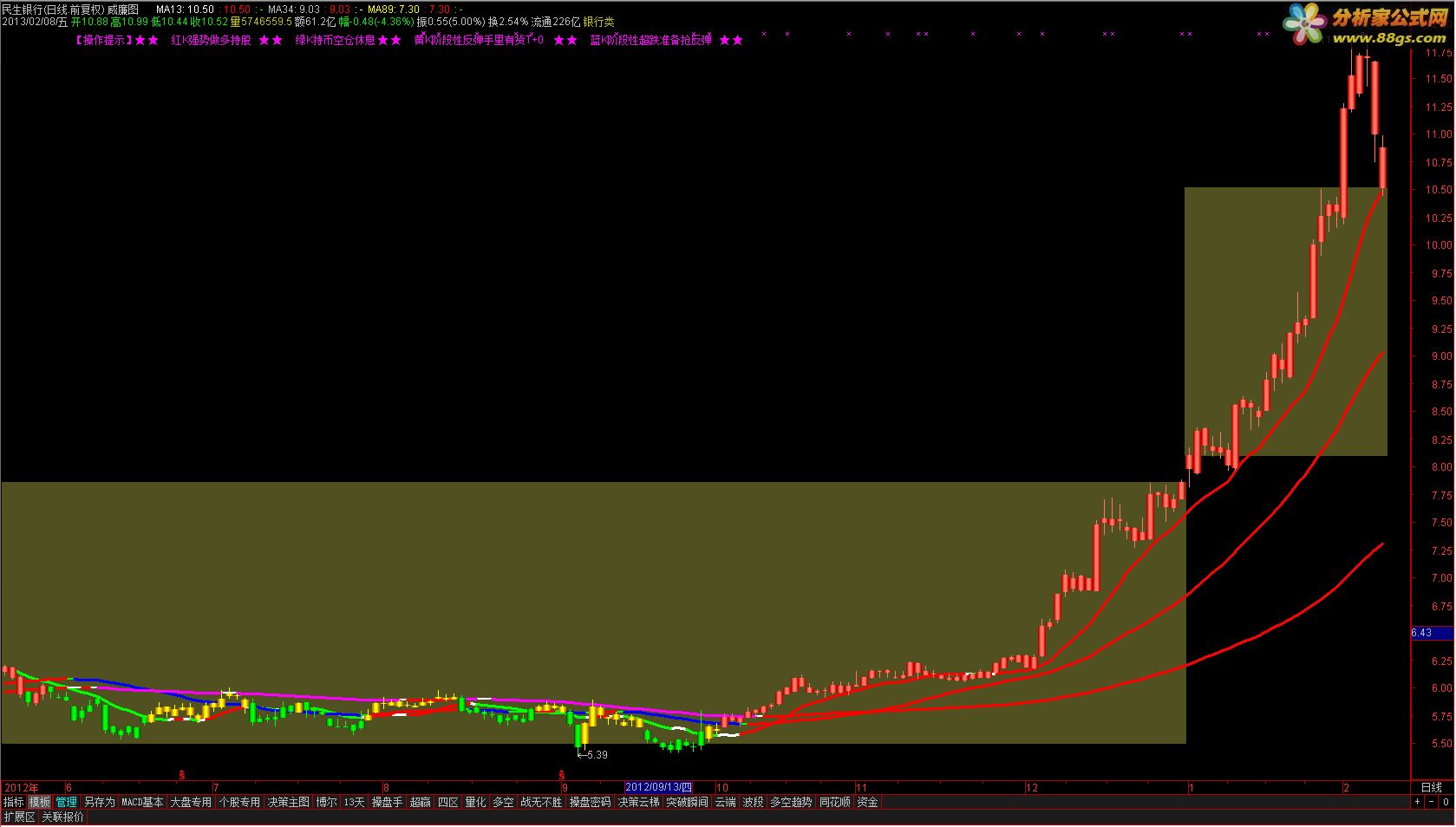
Task: Click the 日线 period selector
Action: (1432, 787)
